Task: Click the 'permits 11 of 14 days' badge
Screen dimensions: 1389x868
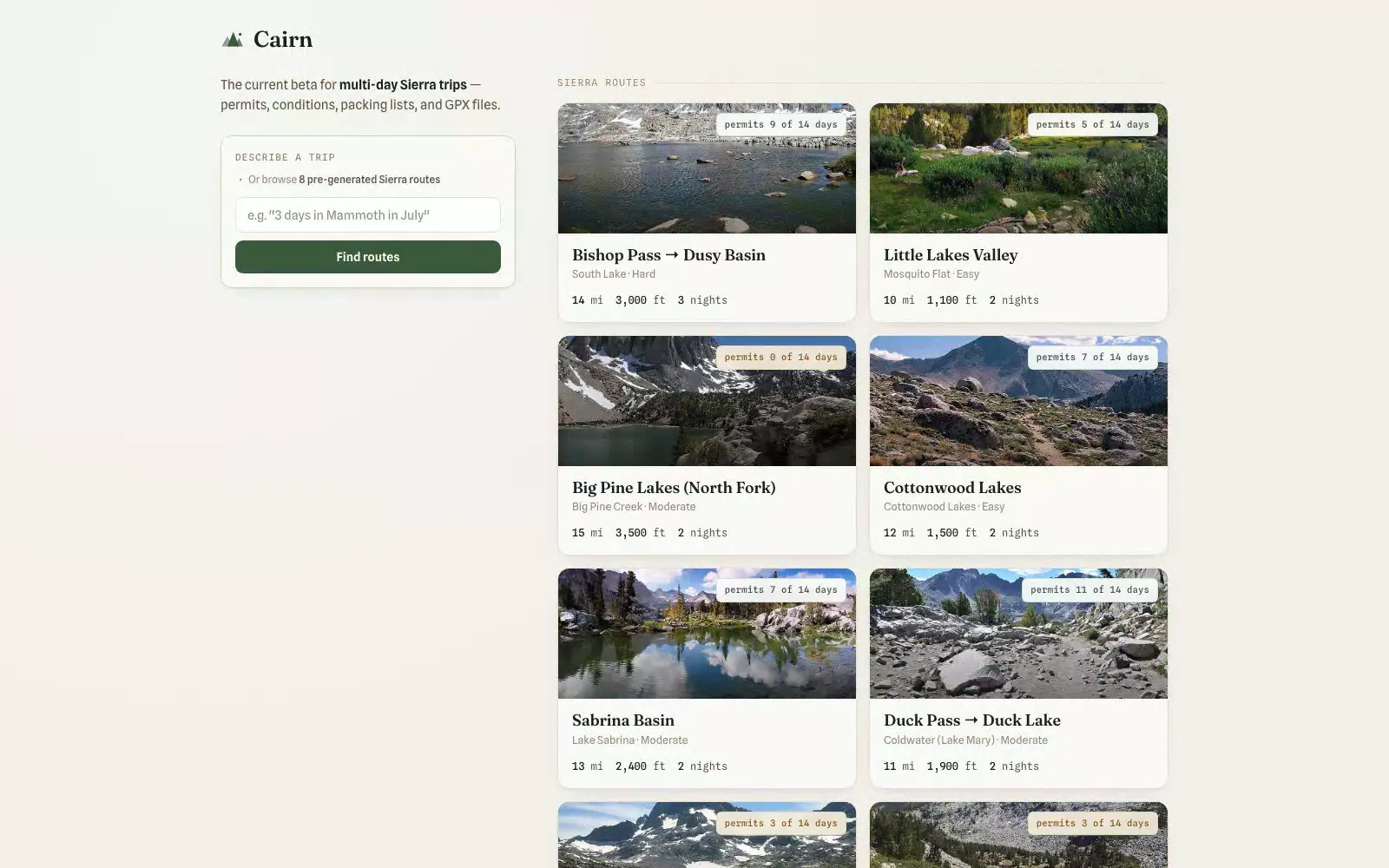Action: pyautogui.click(x=1089, y=590)
